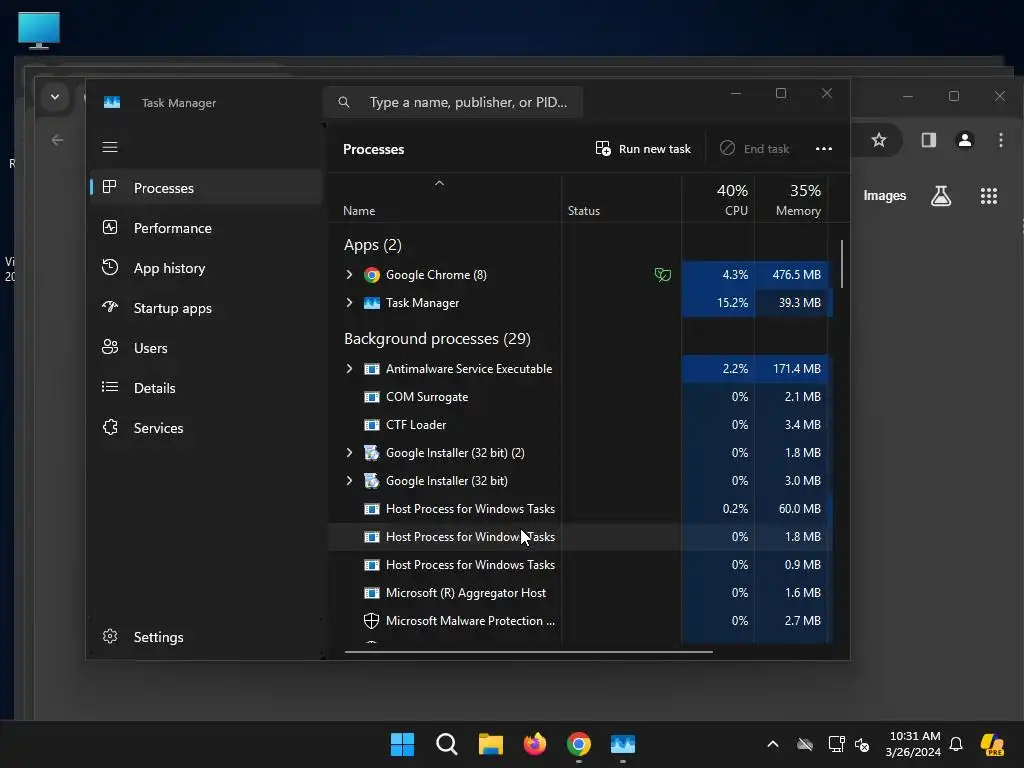Image resolution: width=1024 pixels, height=768 pixels.
Task: Open the Chrome tab search dropdown arrow
Action: point(55,97)
